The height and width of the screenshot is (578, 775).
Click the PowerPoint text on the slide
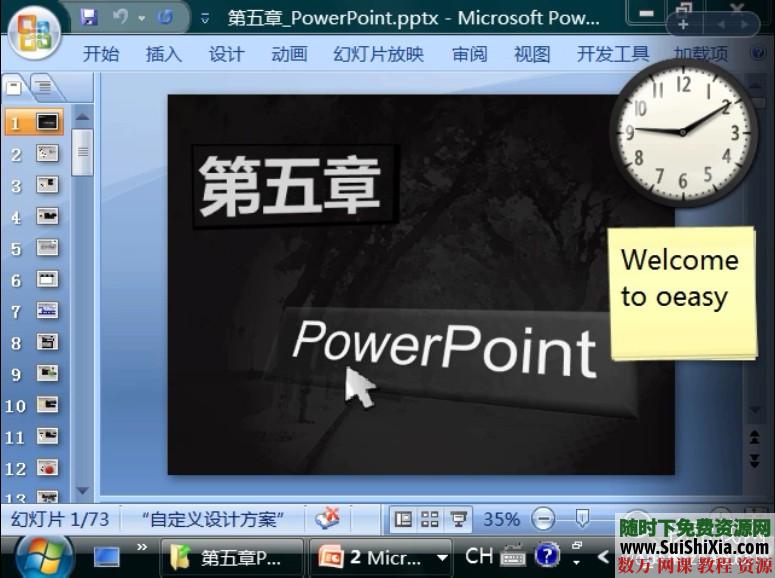[x=444, y=349]
